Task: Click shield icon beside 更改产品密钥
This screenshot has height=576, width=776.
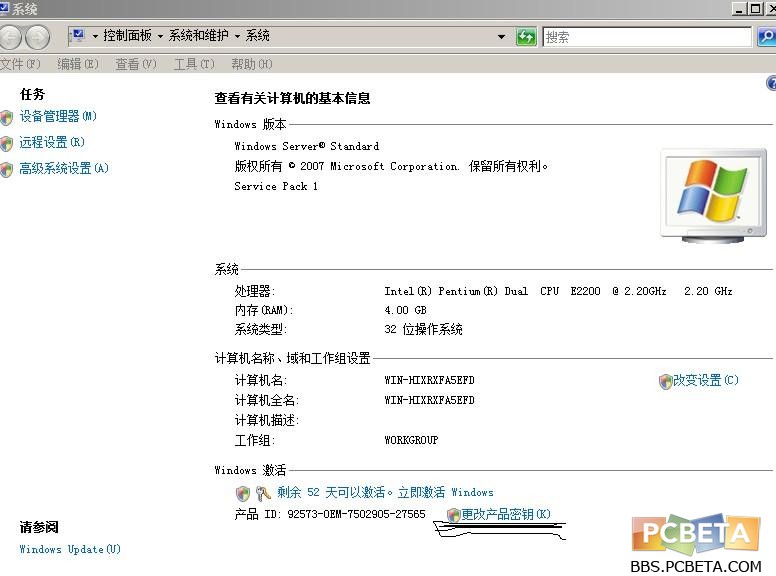Action: point(453,515)
